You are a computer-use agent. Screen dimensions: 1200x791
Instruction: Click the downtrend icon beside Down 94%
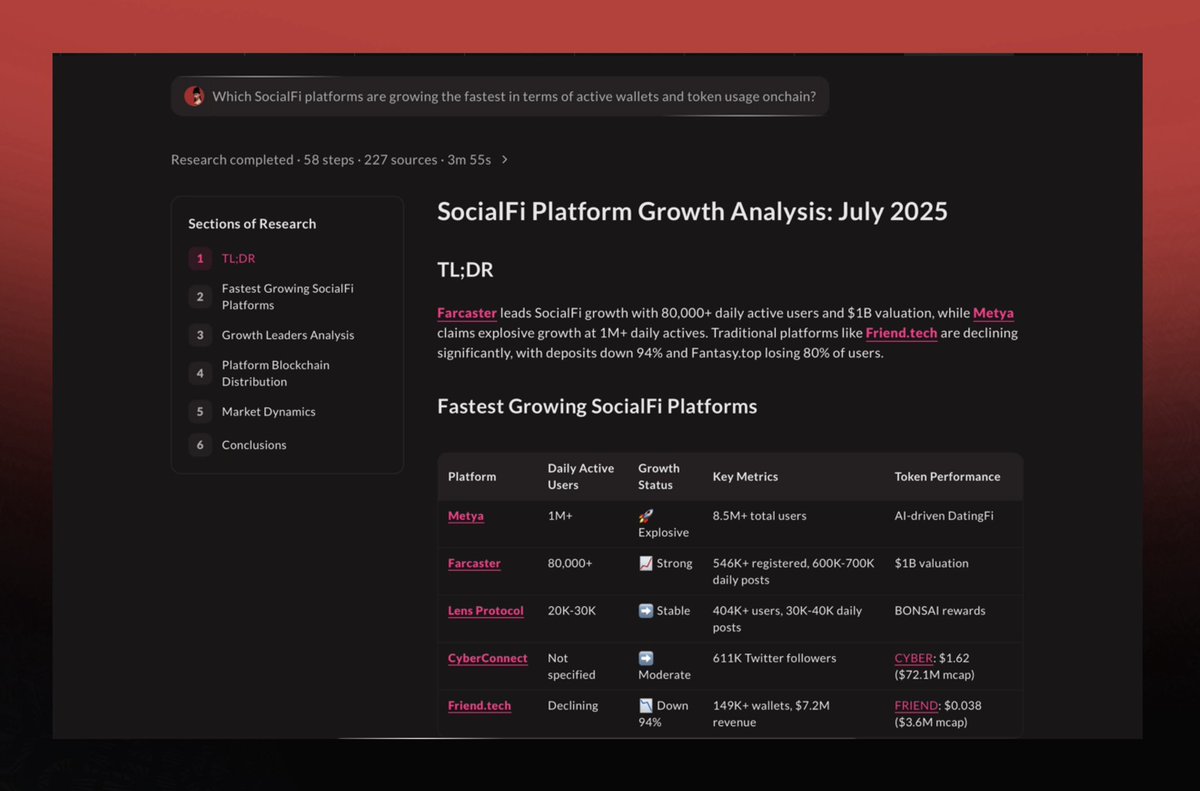pyautogui.click(x=646, y=705)
